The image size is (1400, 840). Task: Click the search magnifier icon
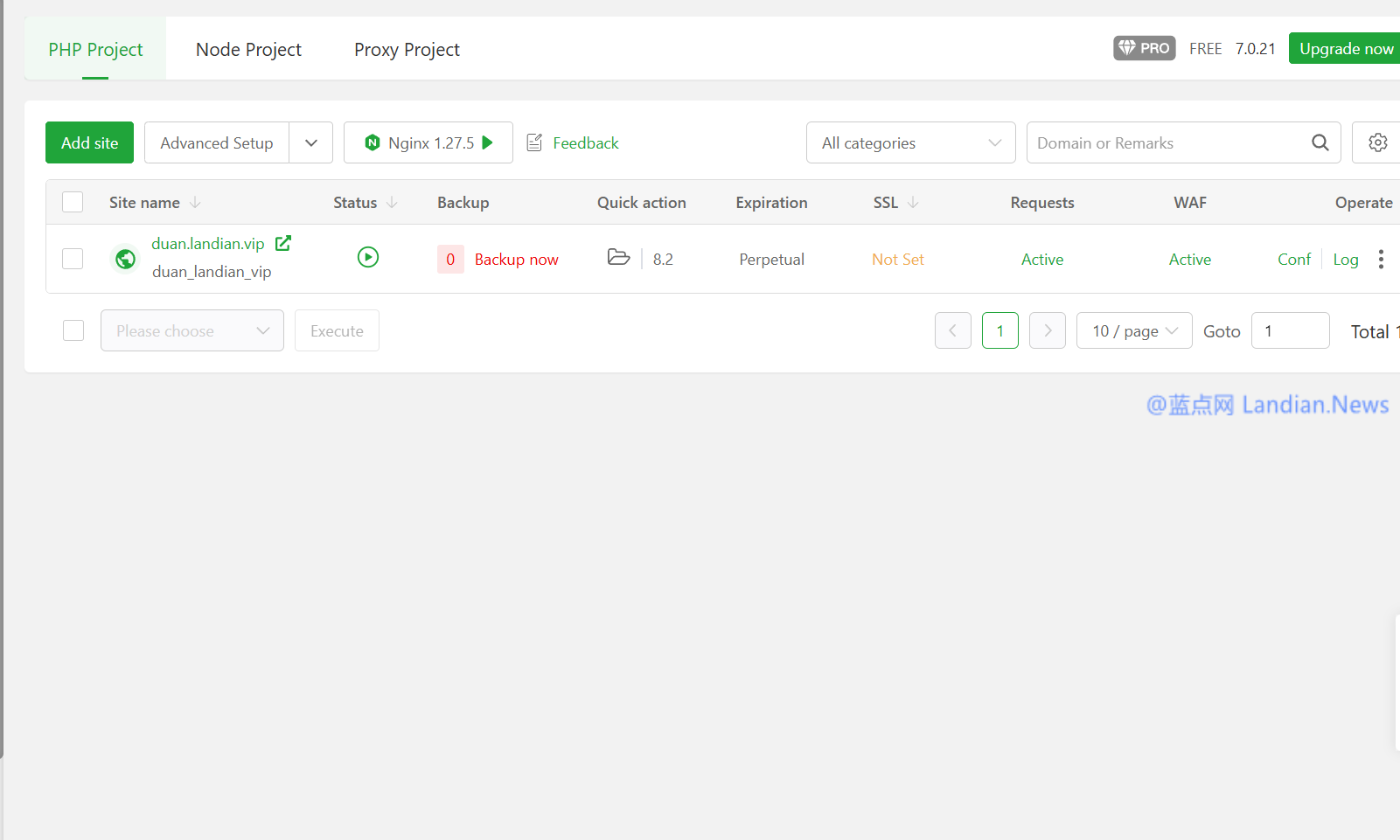1320,142
